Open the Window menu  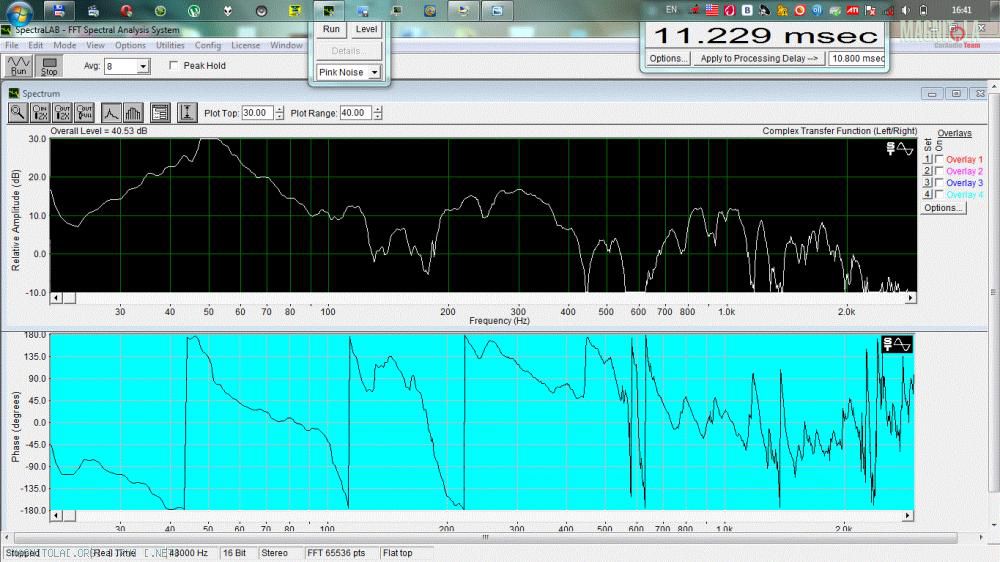pyautogui.click(x=286, y=45)
